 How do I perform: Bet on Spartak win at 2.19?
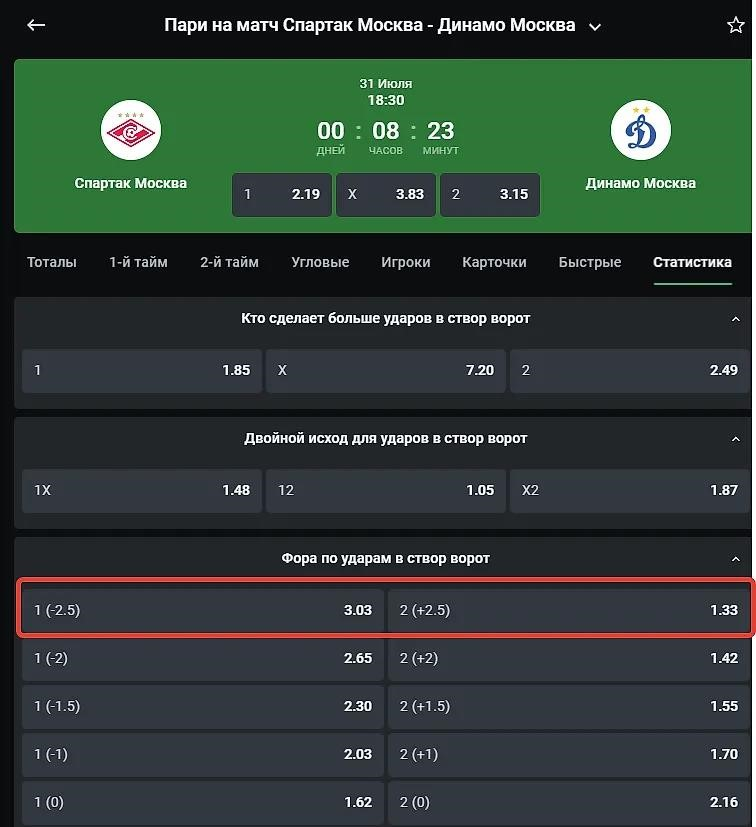click(282, 195)
